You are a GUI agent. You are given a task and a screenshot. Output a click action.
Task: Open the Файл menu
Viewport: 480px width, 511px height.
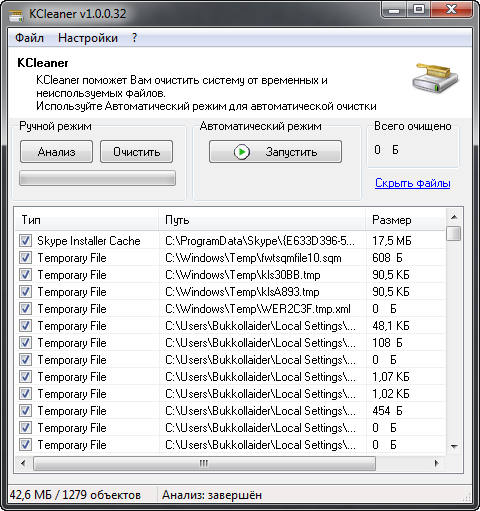tap(29, 38)
